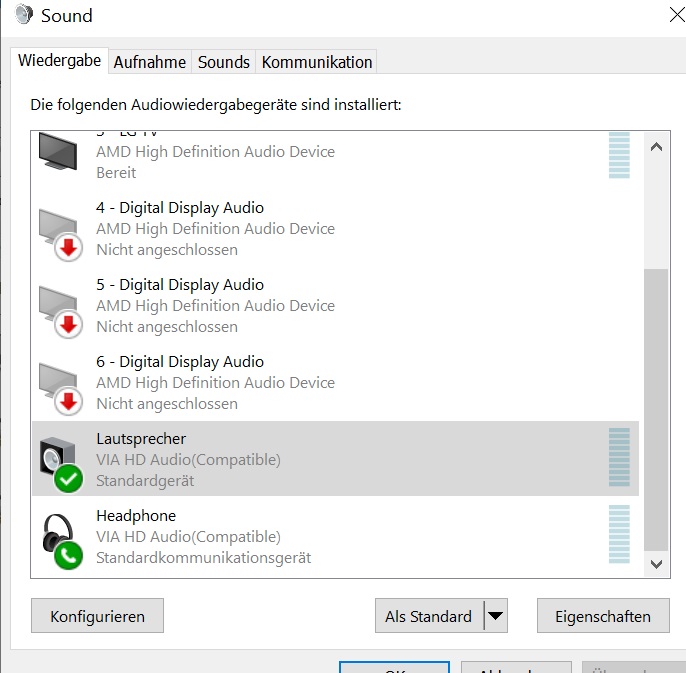Click the Sound speaker title icon
This screenshot has height=673, width=686.
24,15
